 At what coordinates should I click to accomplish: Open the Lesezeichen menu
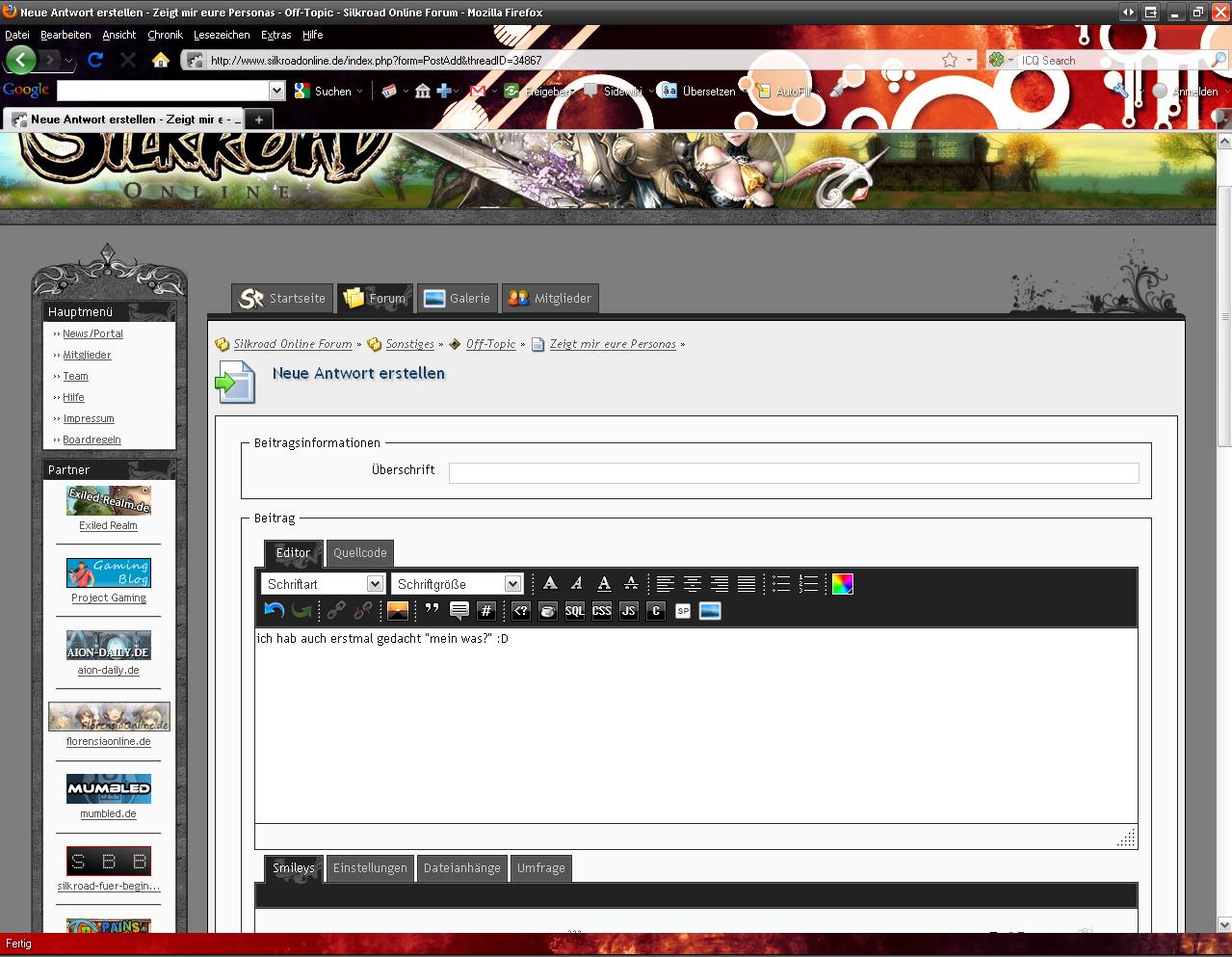click(x=222, y=35)
